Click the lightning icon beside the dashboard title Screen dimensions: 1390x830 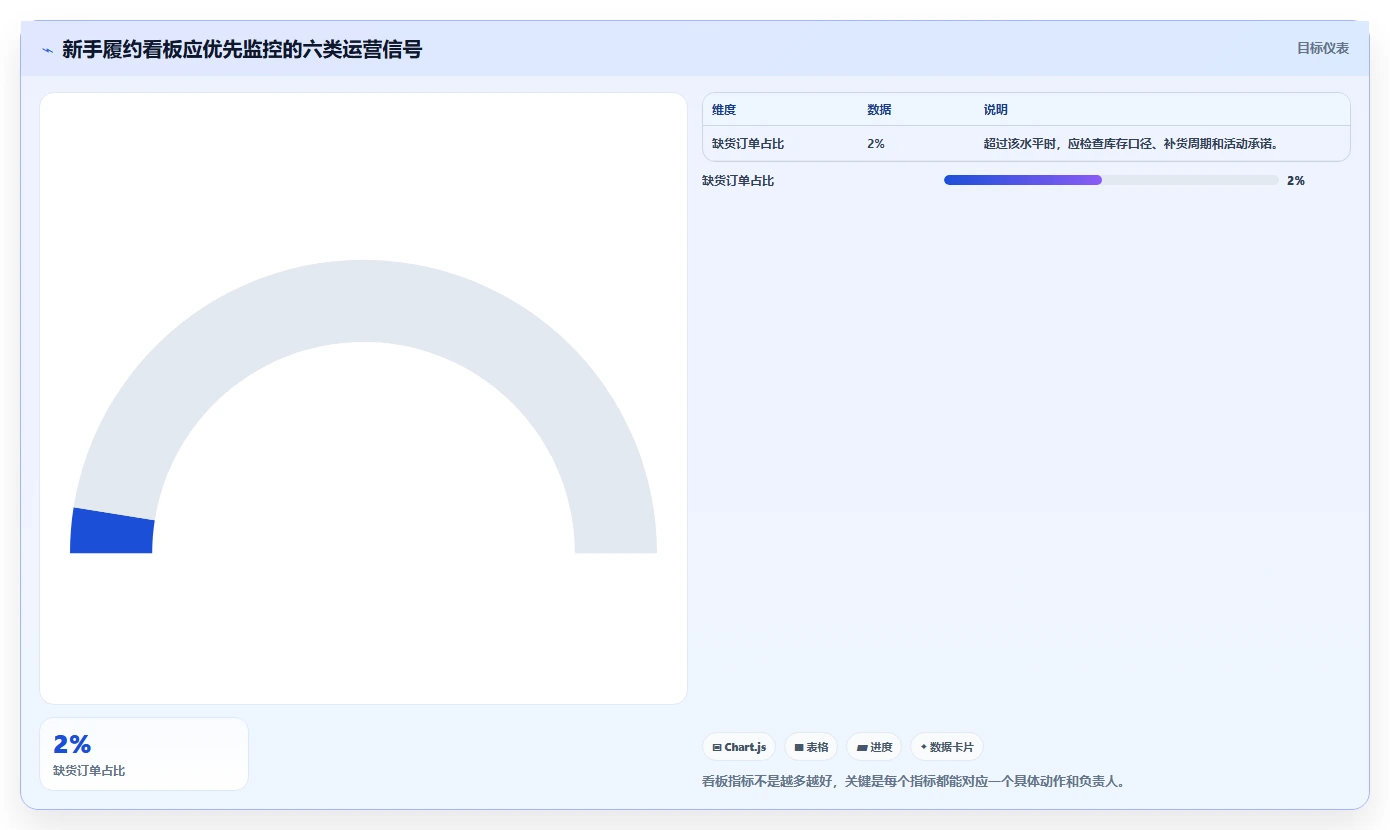47,50
